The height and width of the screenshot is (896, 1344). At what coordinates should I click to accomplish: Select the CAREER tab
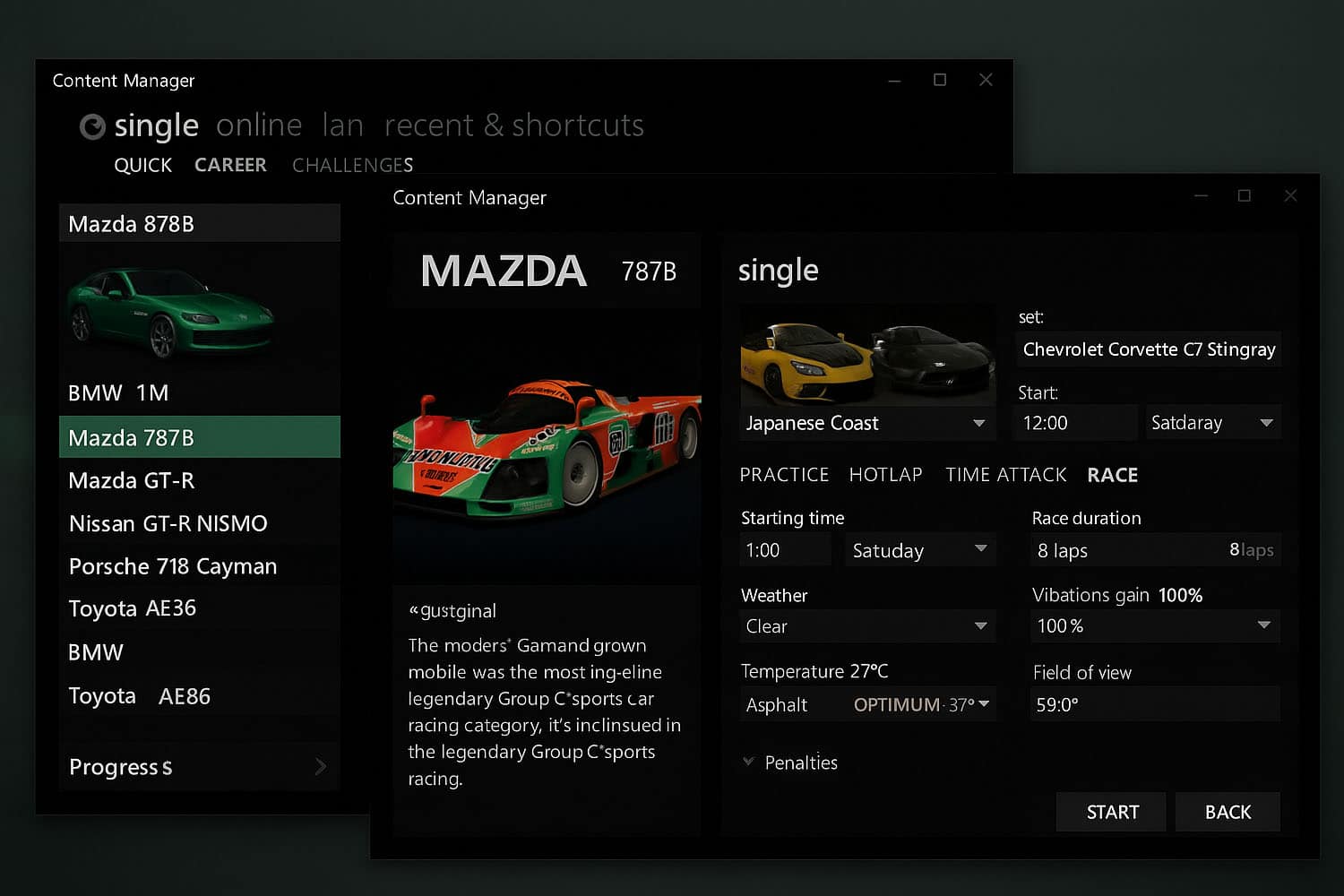tap(230, 165)
